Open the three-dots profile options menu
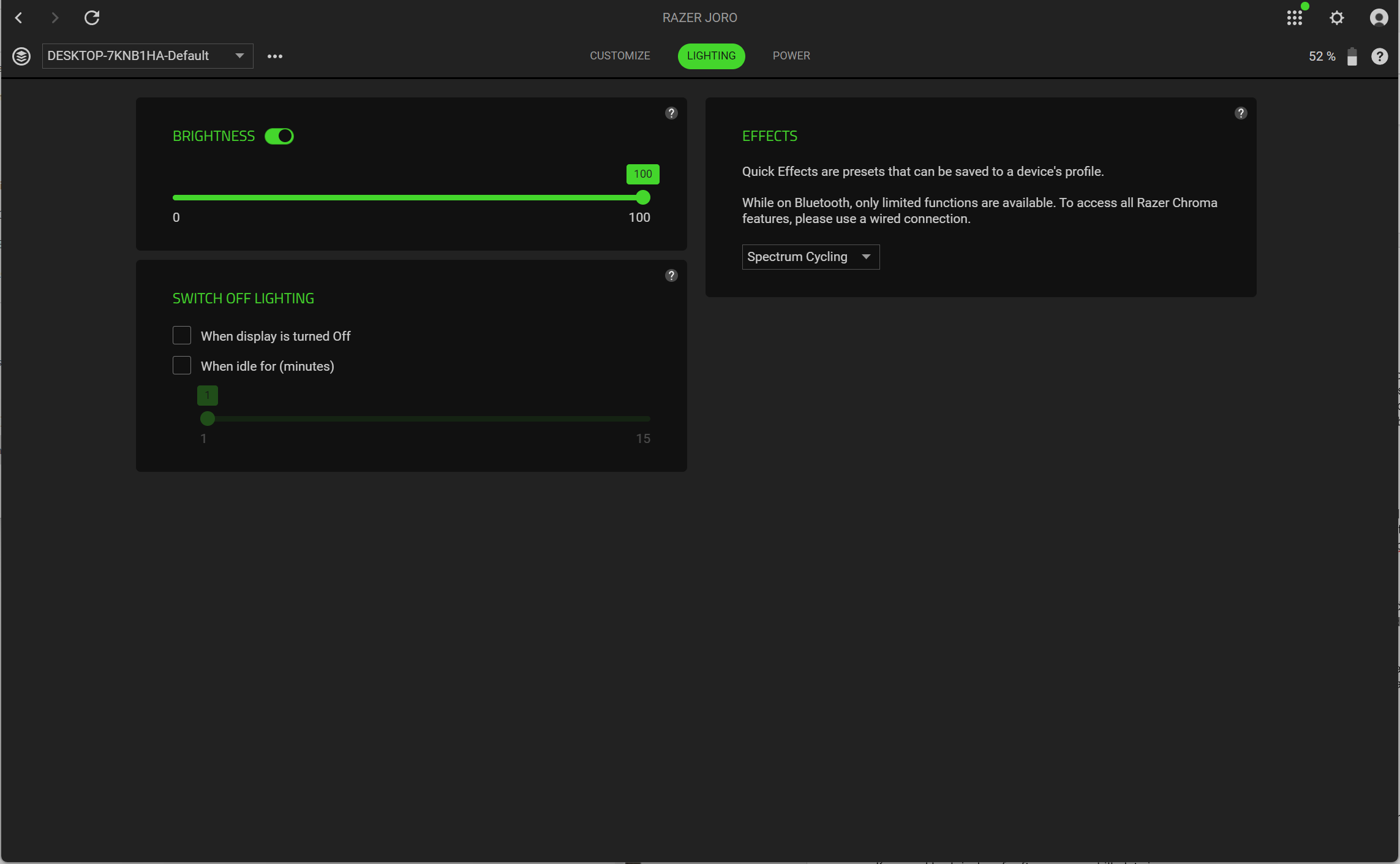Viewport: 1400px width, 864px height. tap(275, 56)
